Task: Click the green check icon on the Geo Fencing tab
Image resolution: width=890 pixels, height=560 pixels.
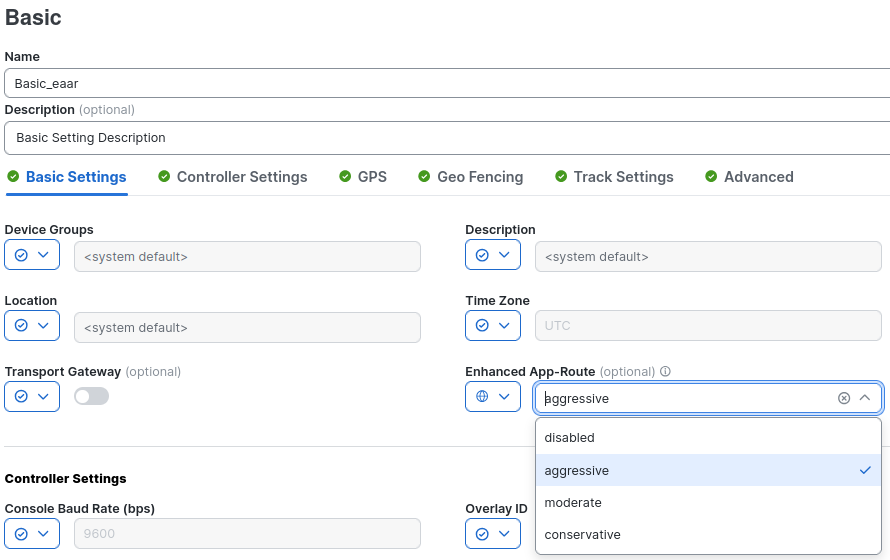Action: click(x=424, y=177)
